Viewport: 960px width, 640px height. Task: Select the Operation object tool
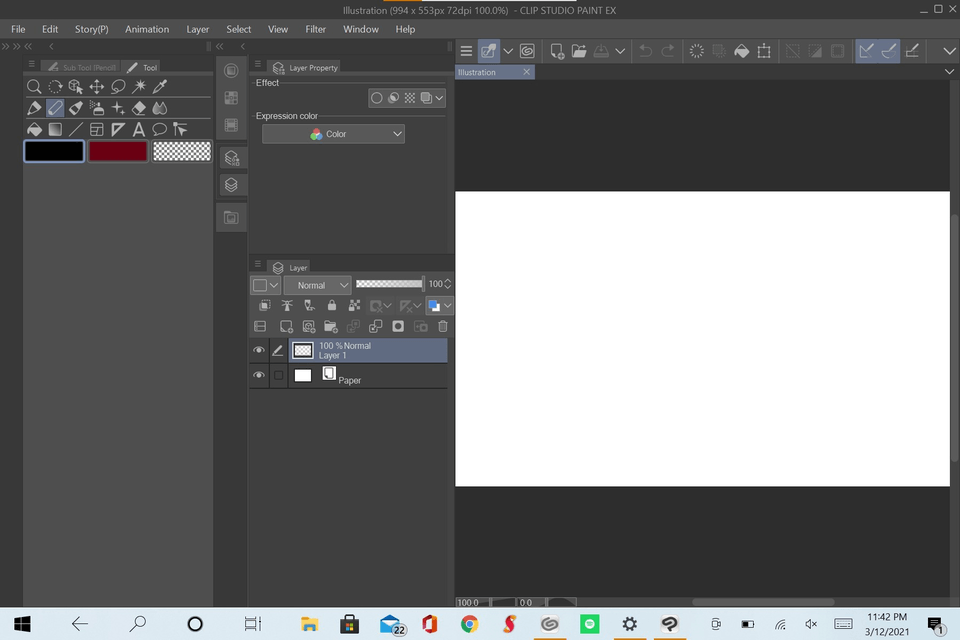[x=76, y=86]
